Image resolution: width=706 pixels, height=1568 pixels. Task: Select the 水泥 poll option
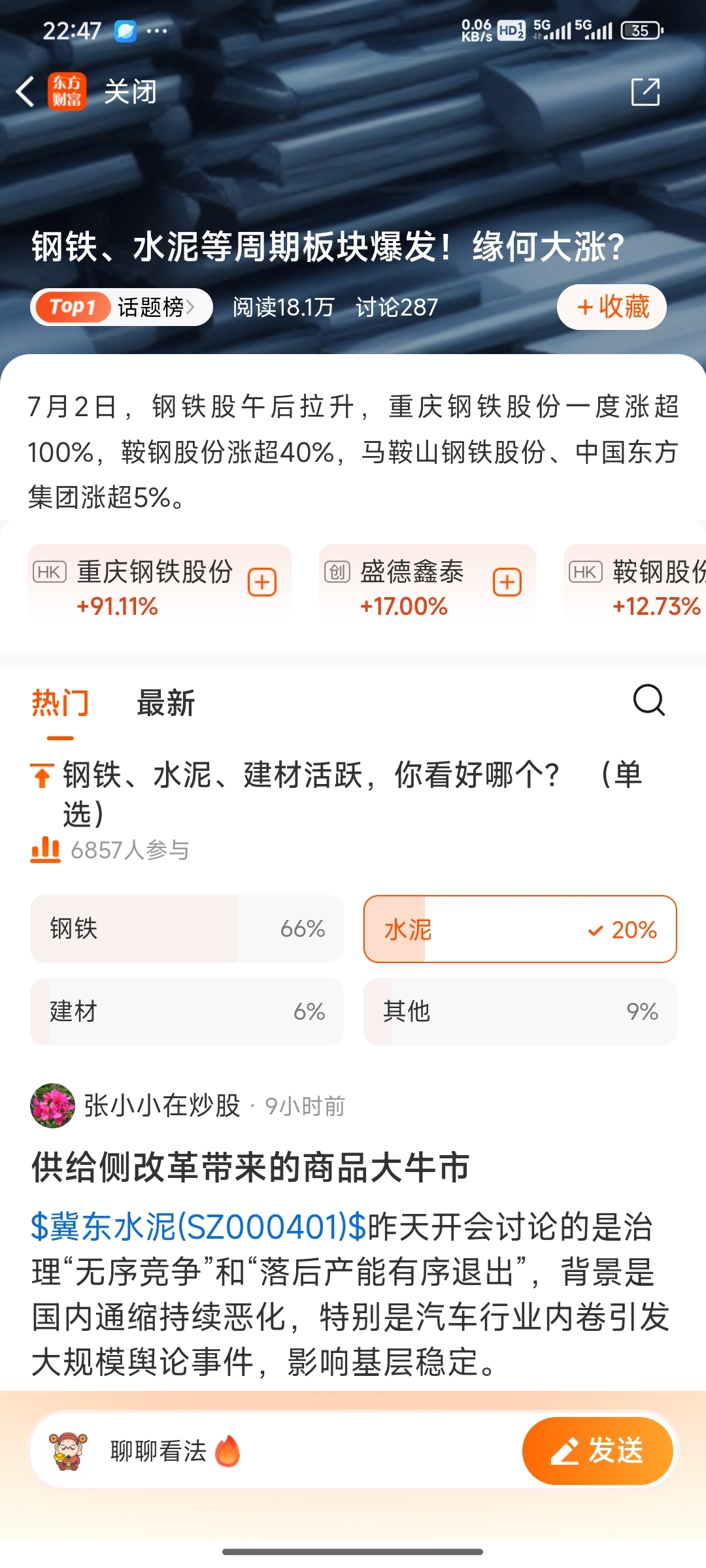(520, 928)
